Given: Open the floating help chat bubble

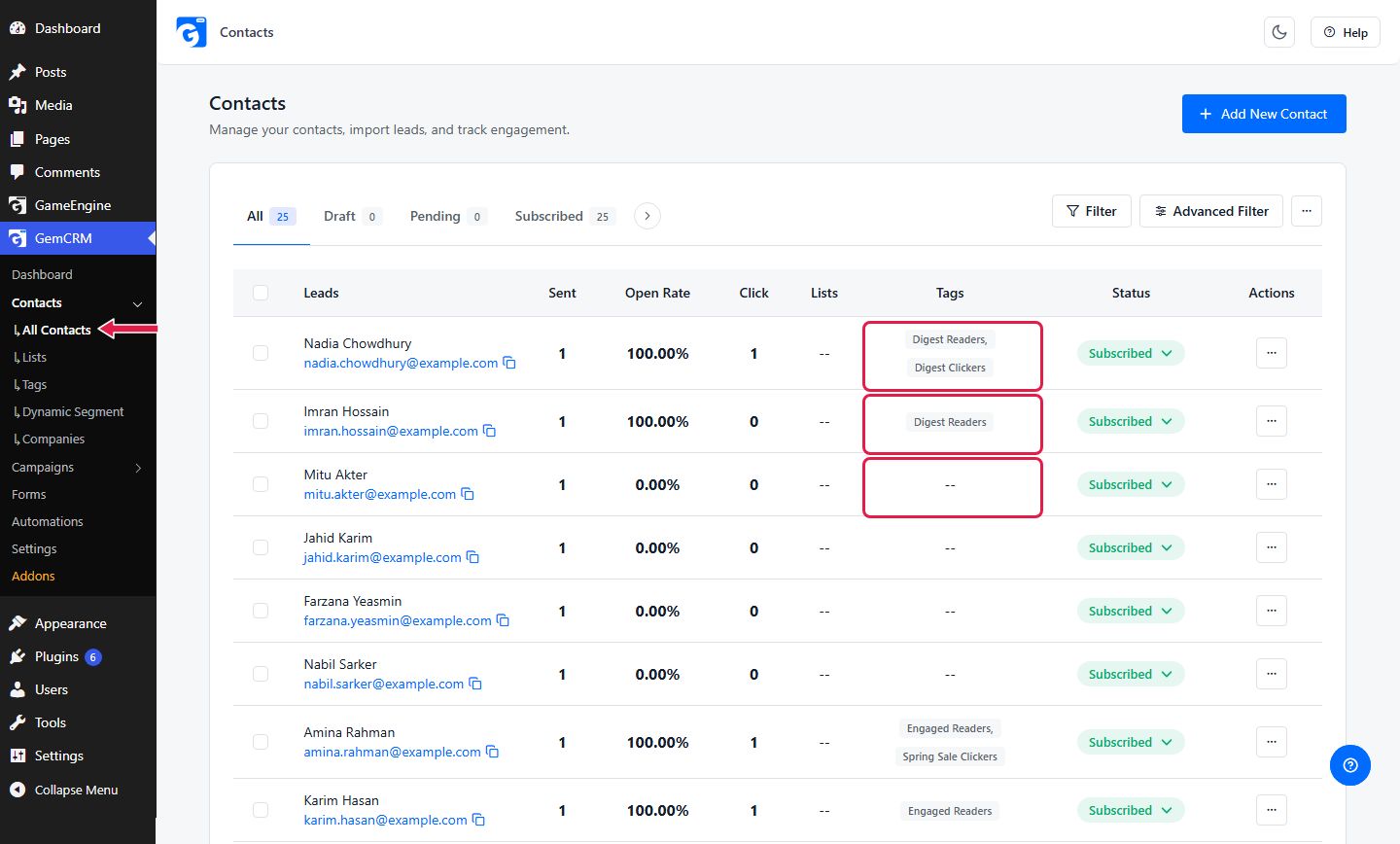Looking at the screenshot, I should coord(1350,765).
